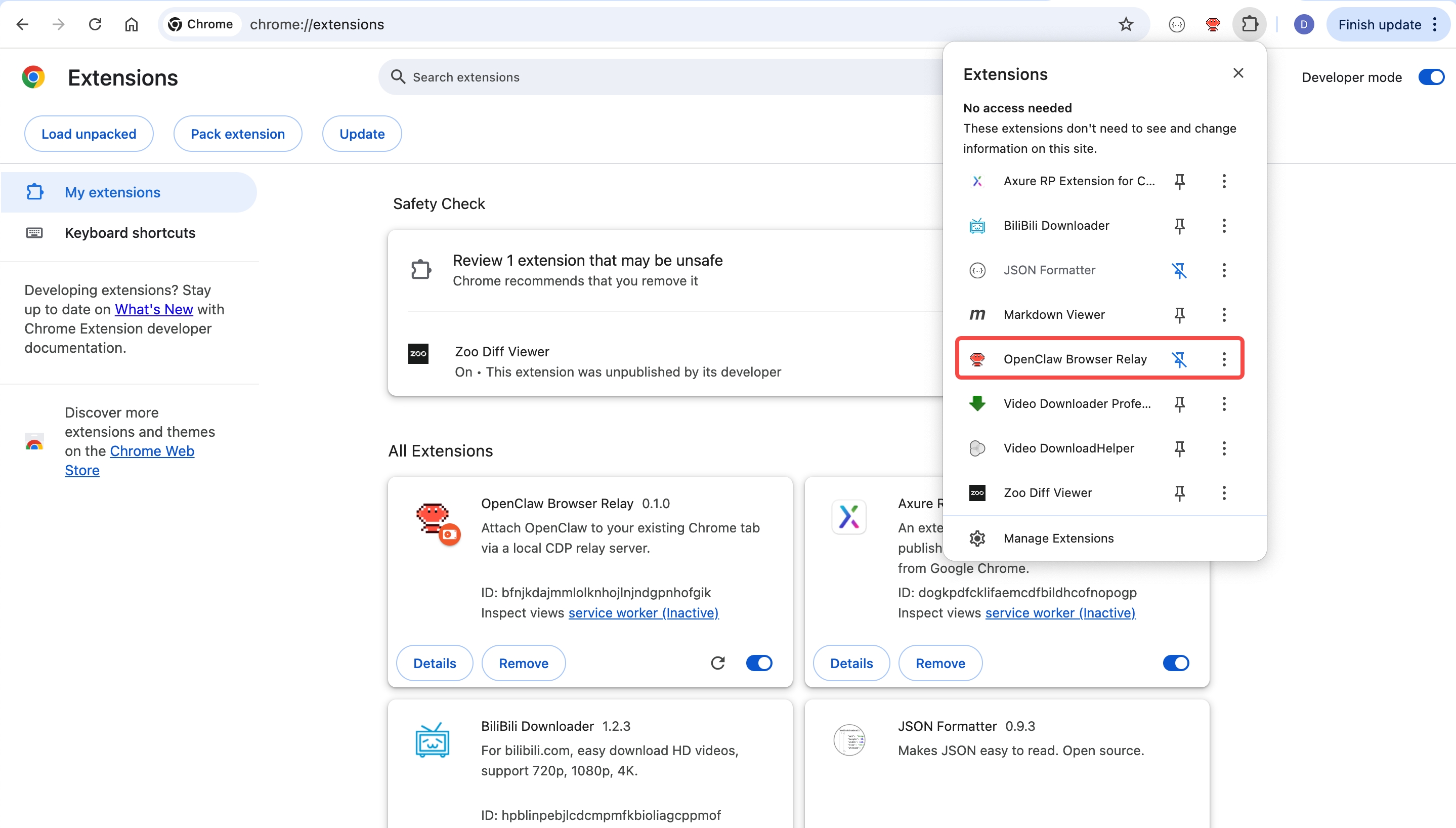1456x828 pixels.
Task: Unpin JSON Formatter from toolbar
Action: coord(1179,270)
